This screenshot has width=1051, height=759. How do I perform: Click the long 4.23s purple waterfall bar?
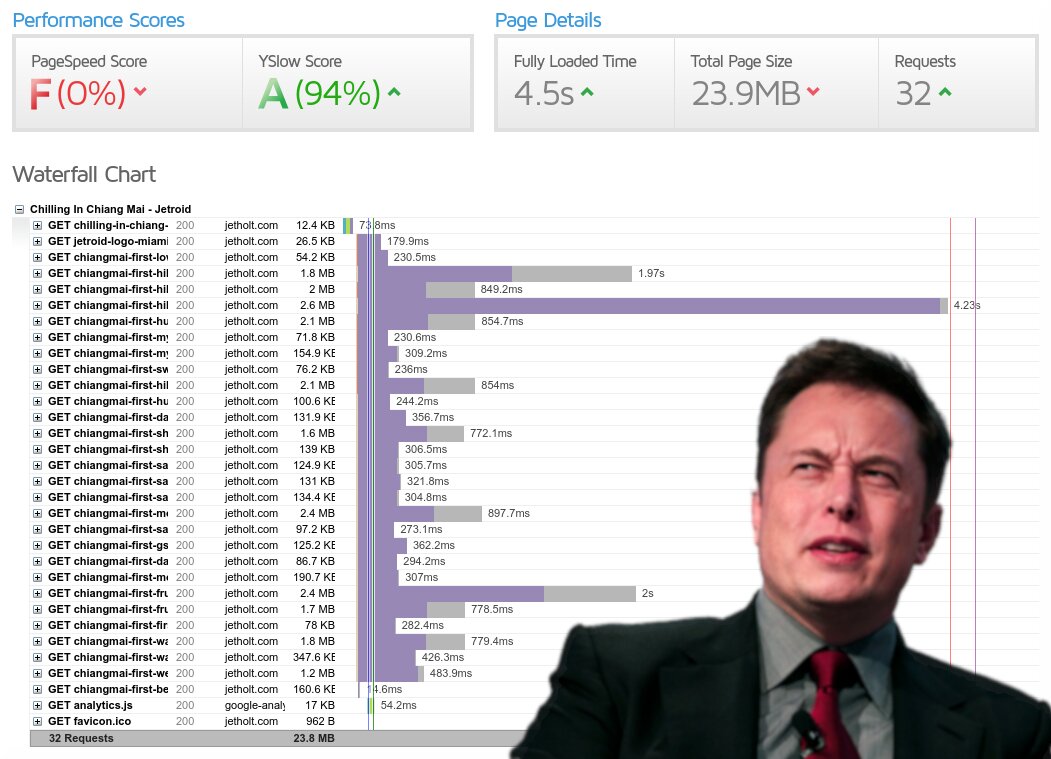click(650, 306)
